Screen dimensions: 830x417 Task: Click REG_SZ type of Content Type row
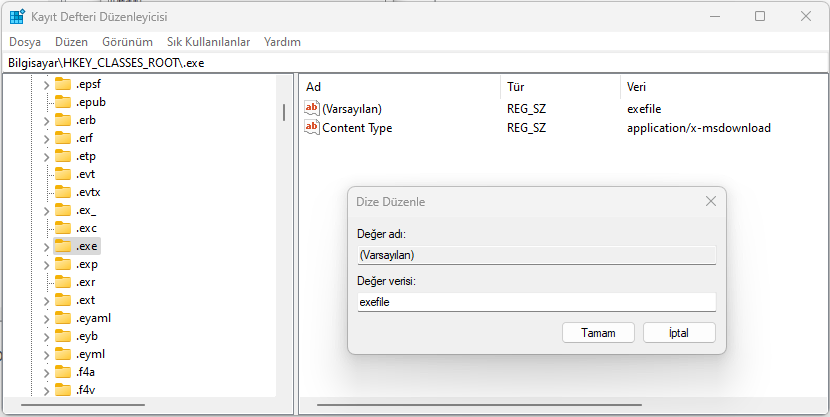[526, 128]
